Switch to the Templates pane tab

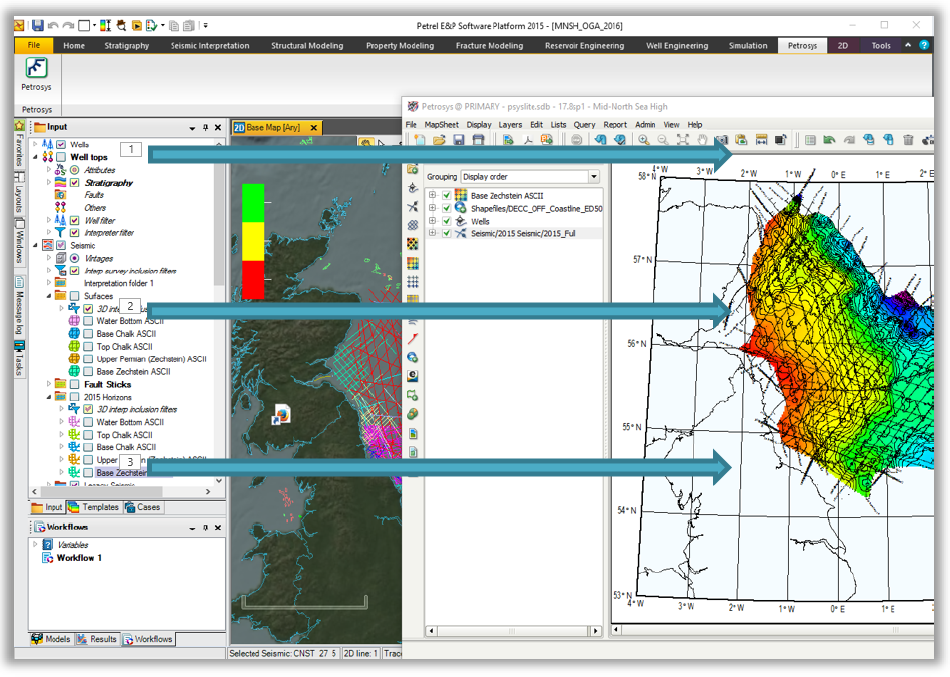coord(94,507)
